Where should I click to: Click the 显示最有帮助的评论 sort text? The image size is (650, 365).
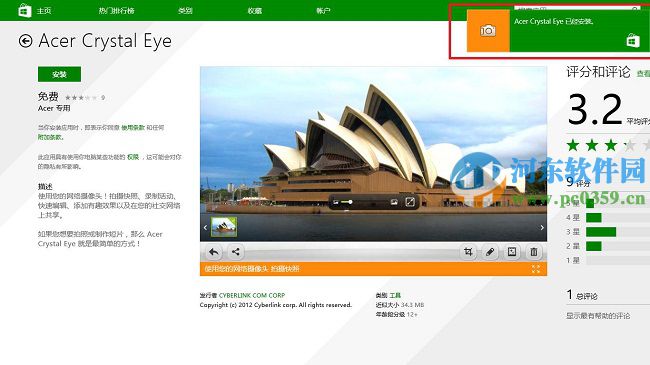coord(598,316)
